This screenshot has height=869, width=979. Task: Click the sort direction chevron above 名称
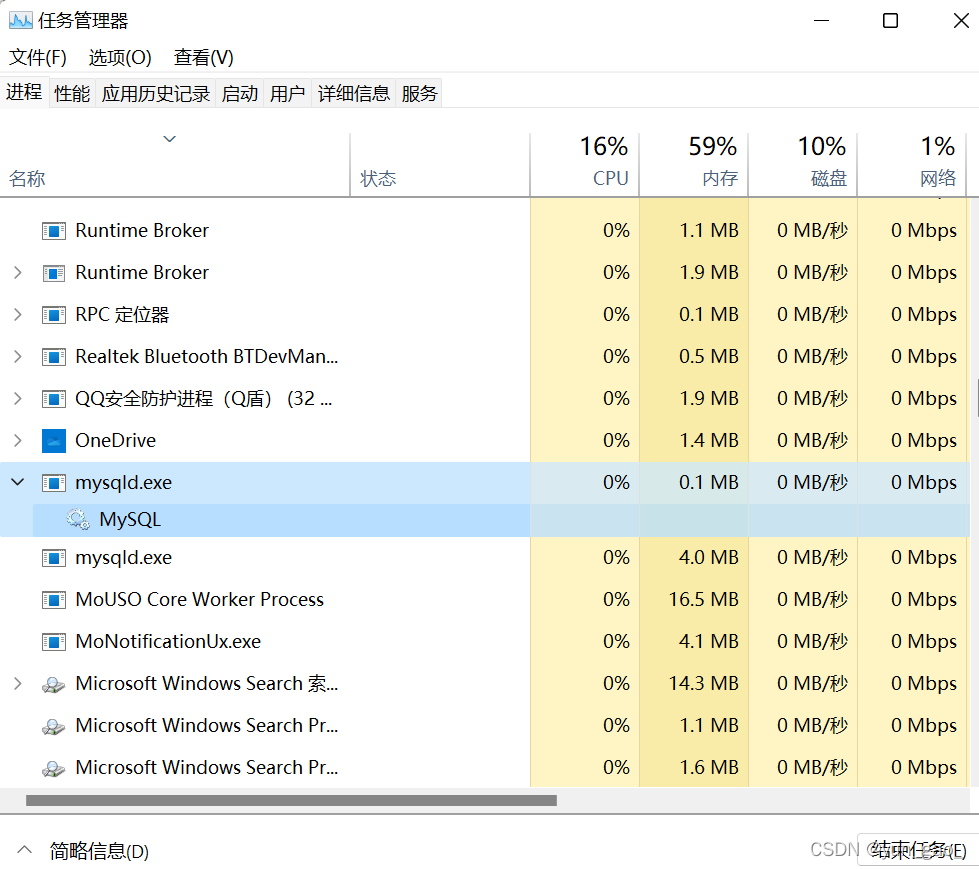click(170, 139)
